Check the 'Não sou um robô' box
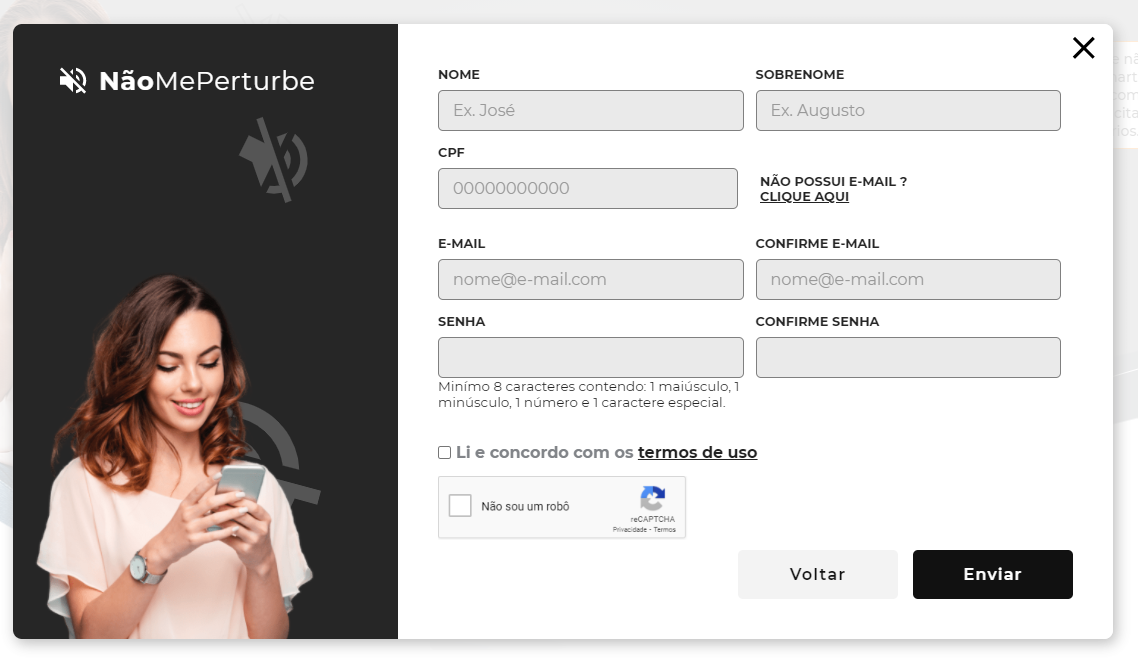This screenshot has height=664, width=1138. (x=460, y=505)
